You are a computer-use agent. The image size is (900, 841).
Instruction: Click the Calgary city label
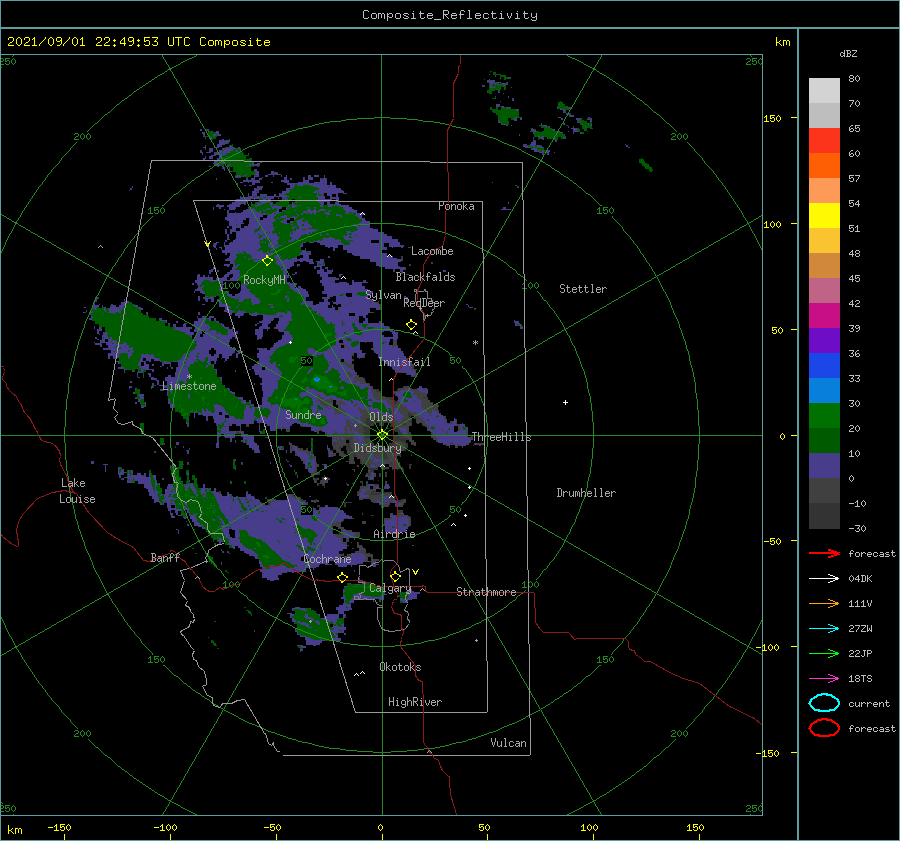(390, 588)
